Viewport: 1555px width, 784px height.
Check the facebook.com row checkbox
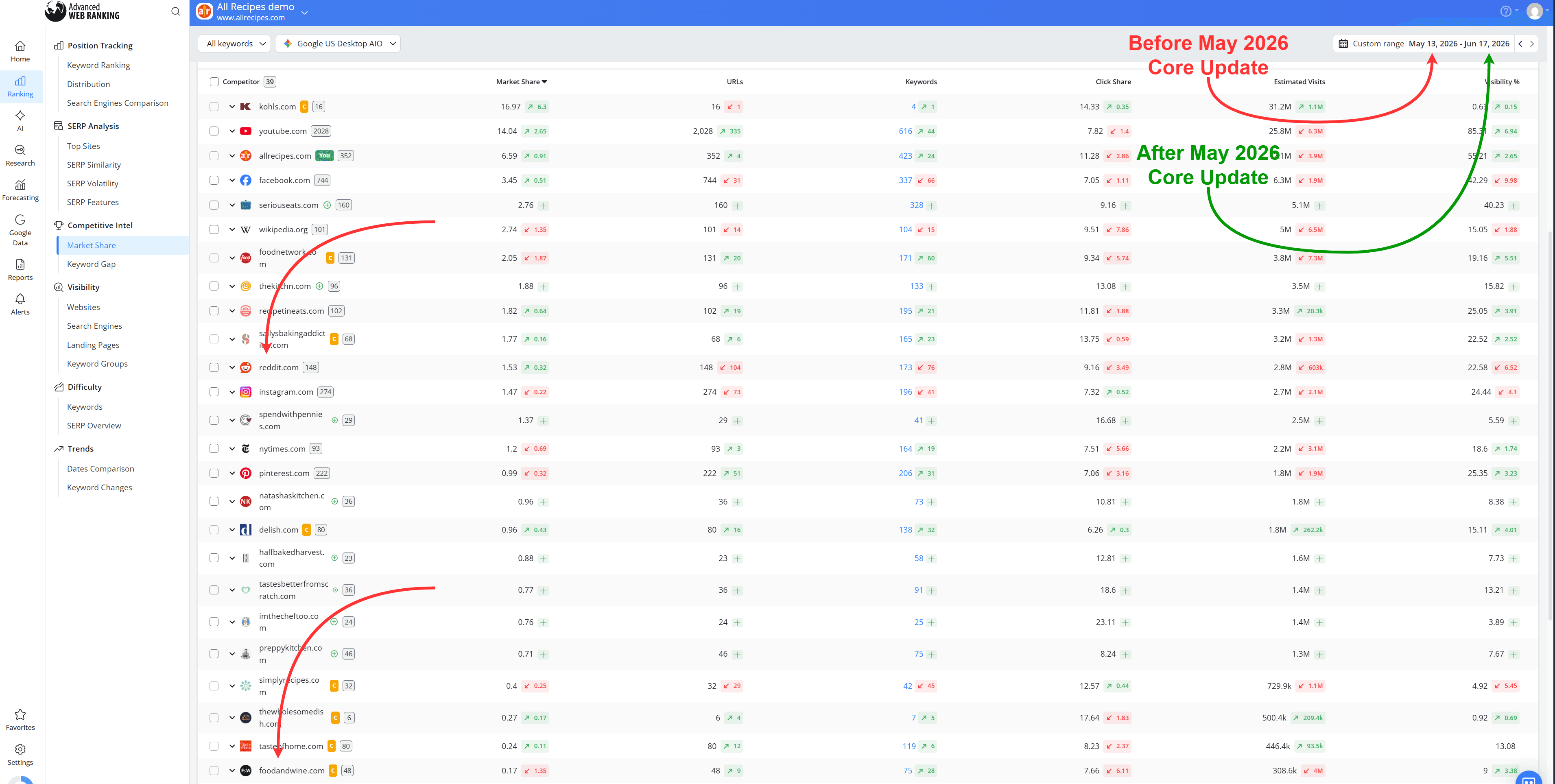(214, 181)
